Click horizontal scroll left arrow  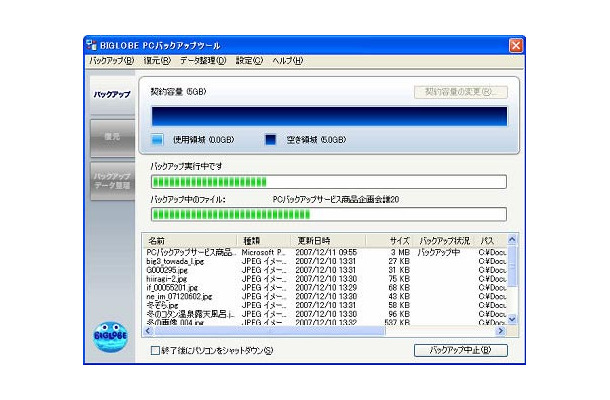(148, 331)
